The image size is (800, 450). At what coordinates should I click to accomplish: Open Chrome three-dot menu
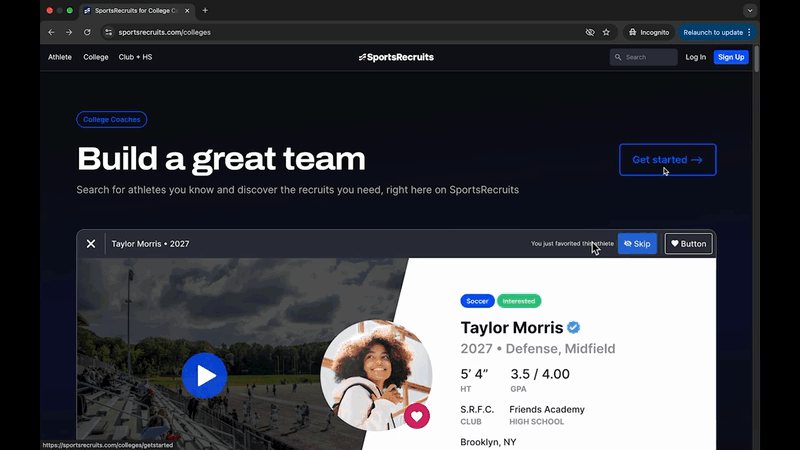tap(749, 32)
